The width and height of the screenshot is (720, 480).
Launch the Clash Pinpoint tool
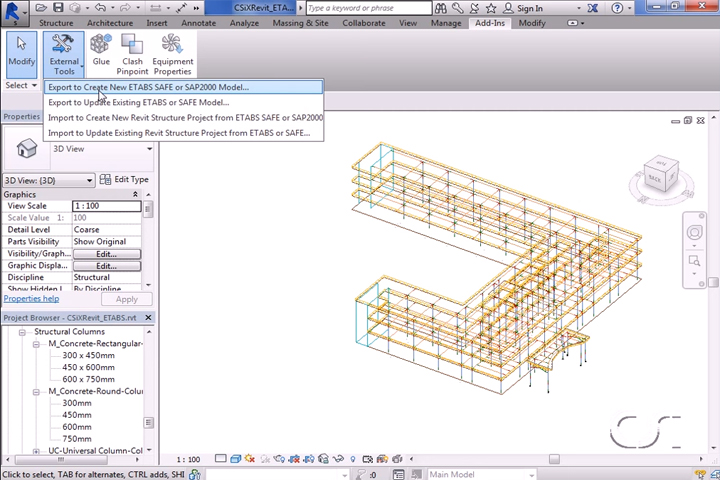click(x=132, y=54)
